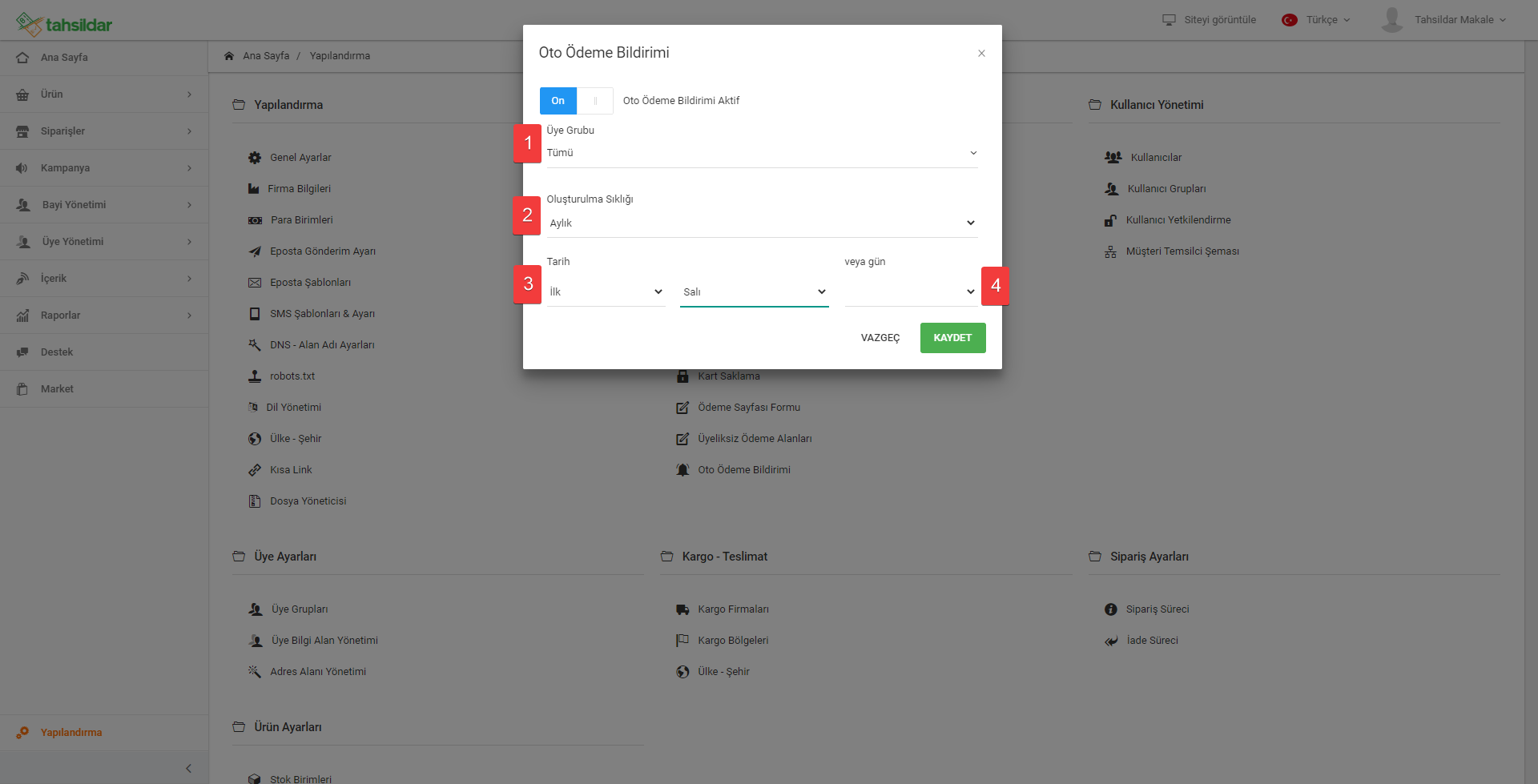Open Stok Birimleri link
This screenshot has width=1538, height=784.
pos(300,779)
